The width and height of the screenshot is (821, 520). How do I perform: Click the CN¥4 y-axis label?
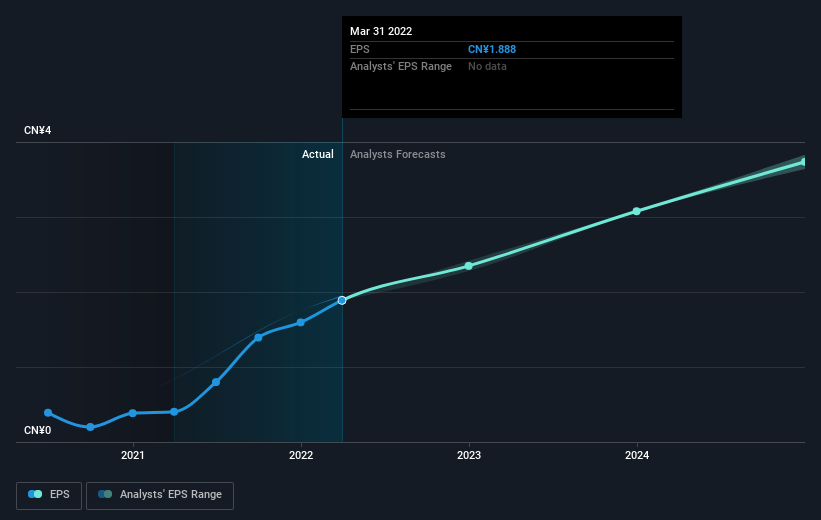pos(38,131)
